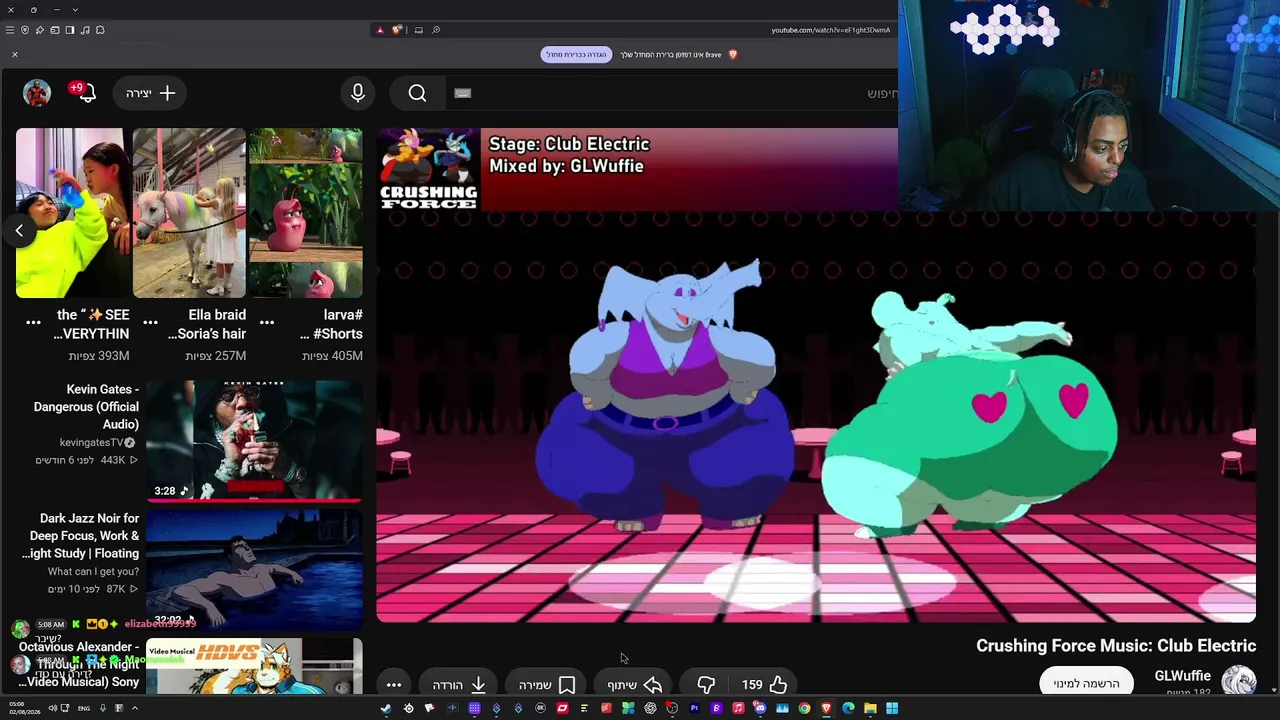Open the Windows Start menu

(892, 708)
